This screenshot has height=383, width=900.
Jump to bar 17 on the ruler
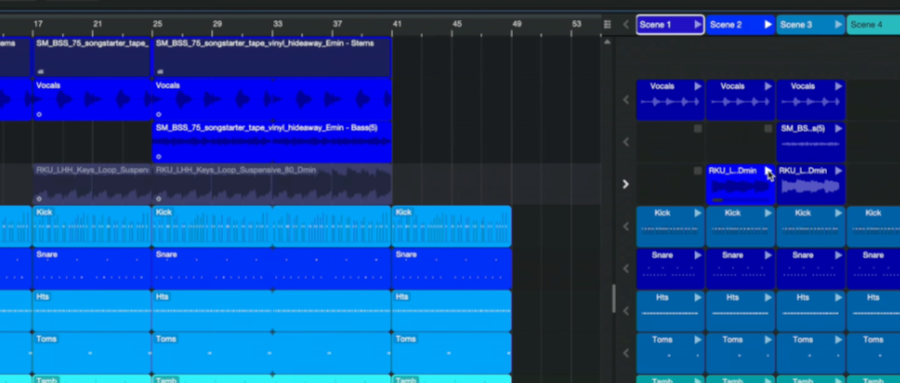pyautogui.click(x=38, y=24)
